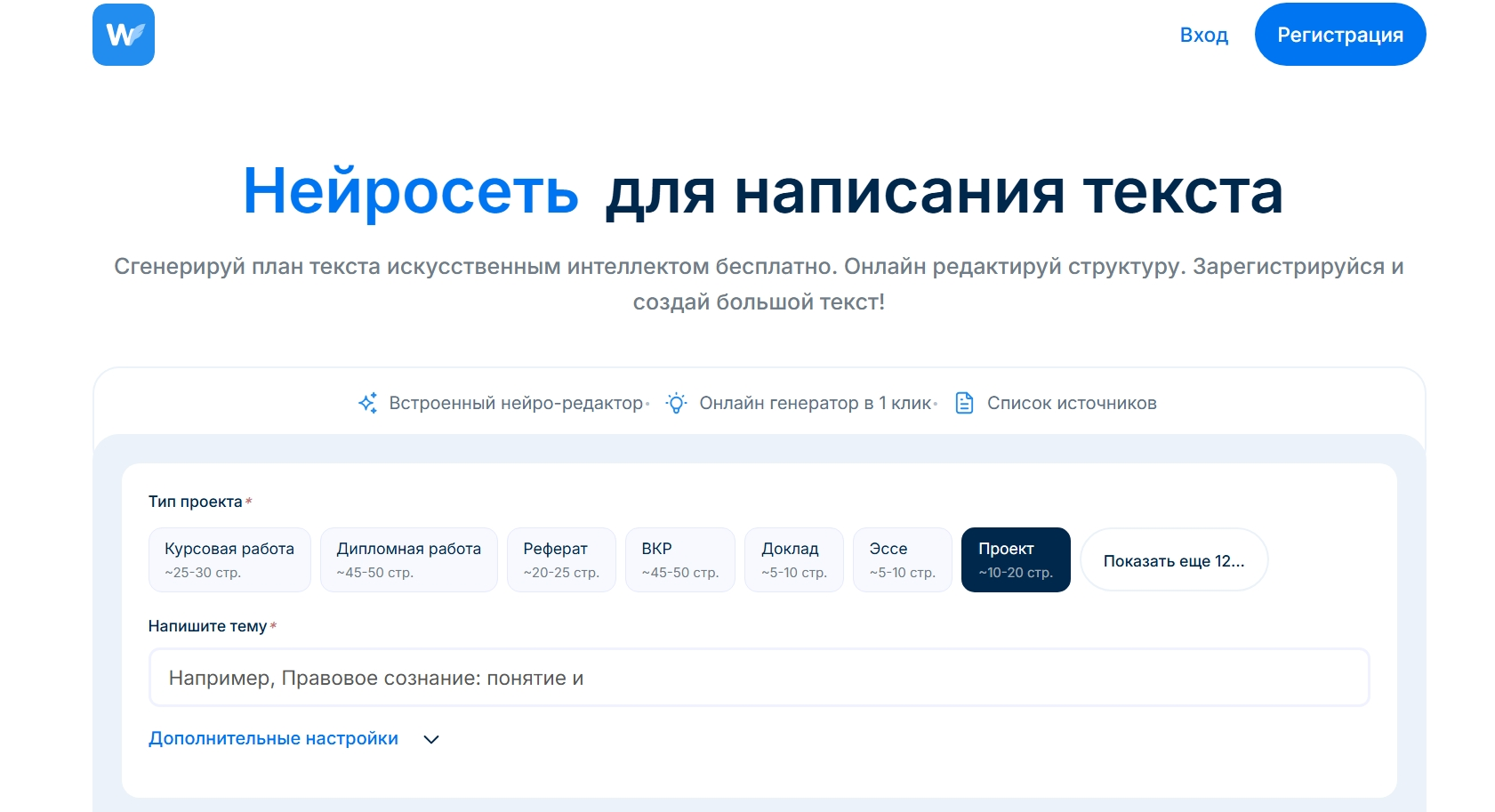Expand Дополнительные настройки section
Image resolution: width=1495 pixels, height=812 pixels.
[273, 738]
